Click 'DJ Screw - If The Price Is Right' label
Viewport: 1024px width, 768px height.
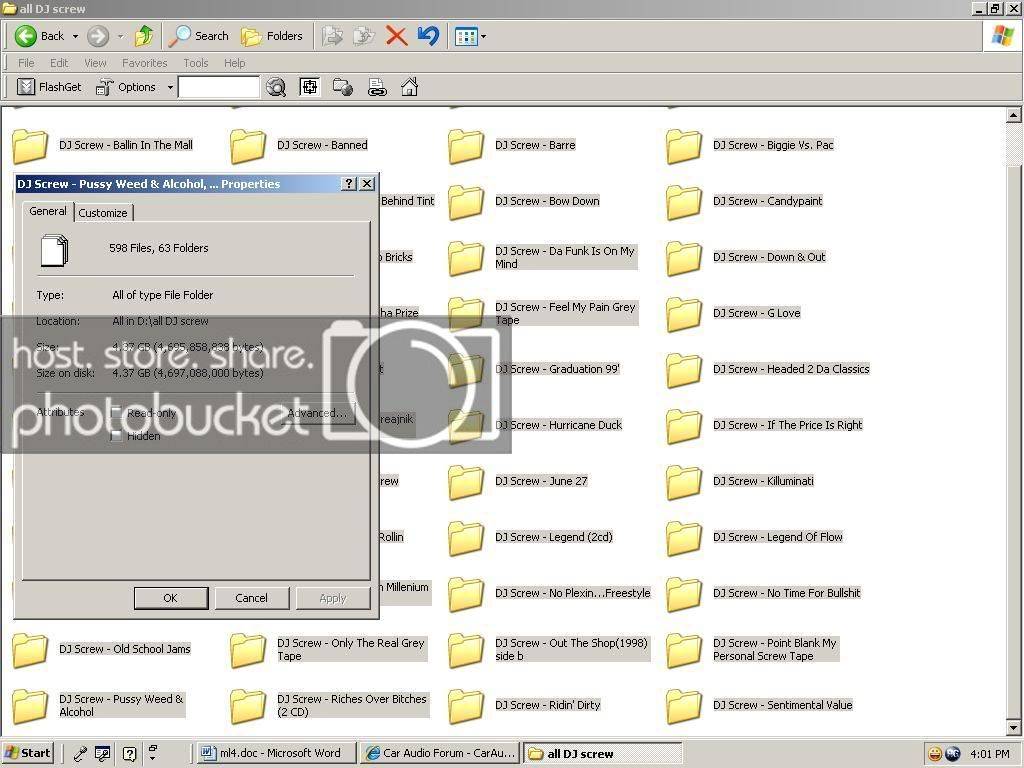(x=788, y=425)
